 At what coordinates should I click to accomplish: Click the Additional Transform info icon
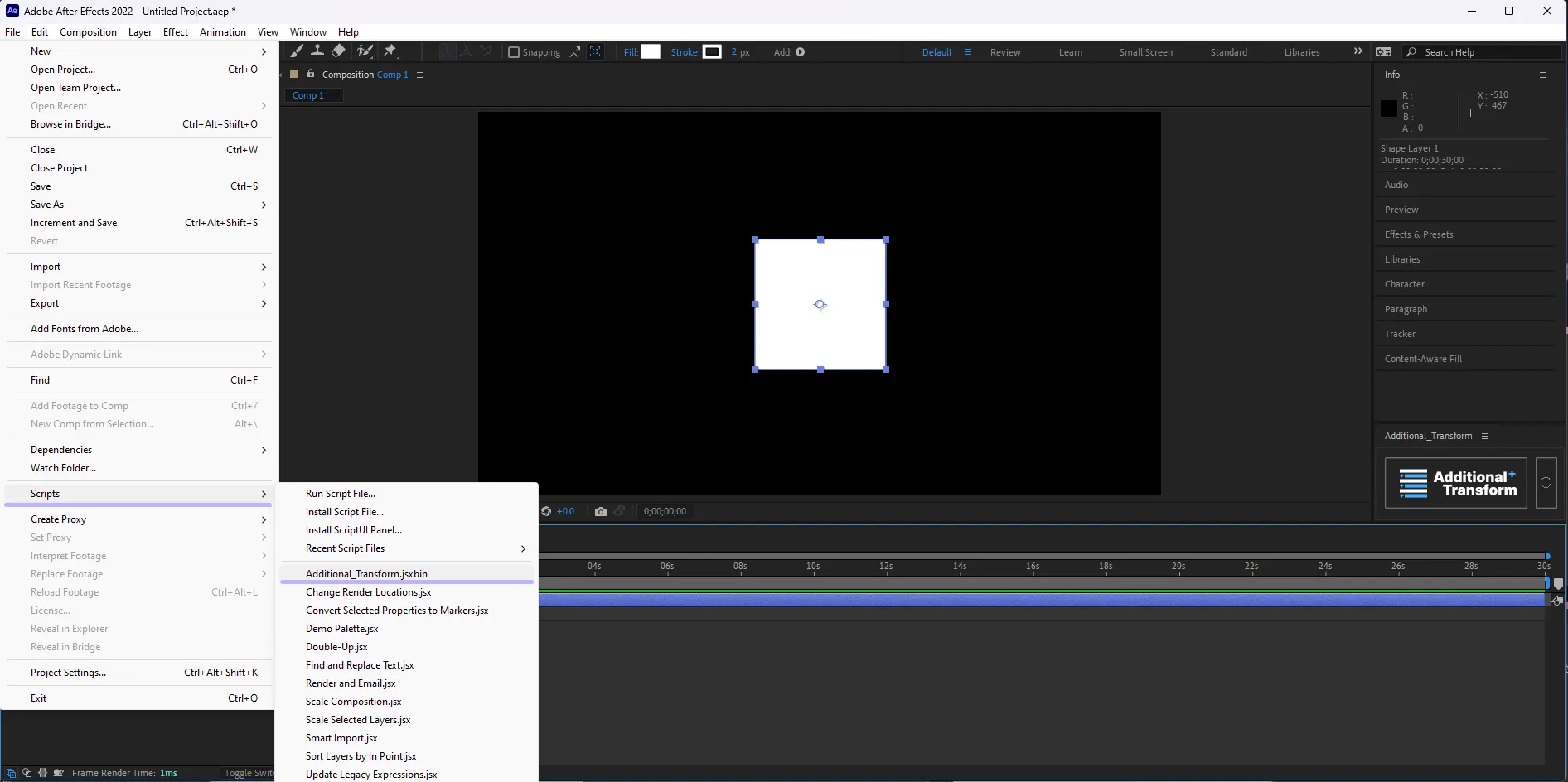[x=1546, y=483]
